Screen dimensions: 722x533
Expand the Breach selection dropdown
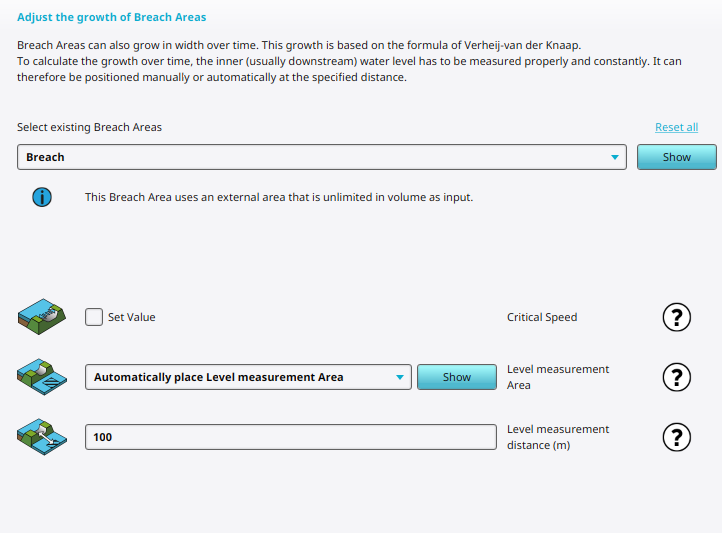pyautogui.click(x=615, y=157)
